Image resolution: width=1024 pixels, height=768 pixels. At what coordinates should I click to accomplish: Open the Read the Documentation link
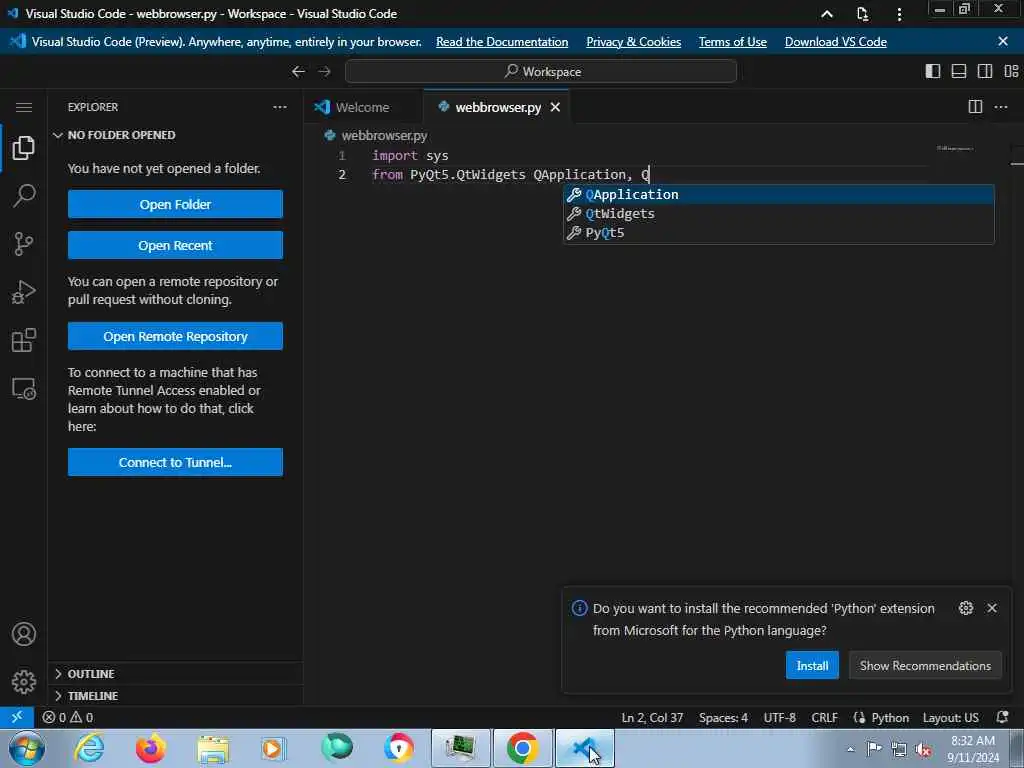coord(502,42)
